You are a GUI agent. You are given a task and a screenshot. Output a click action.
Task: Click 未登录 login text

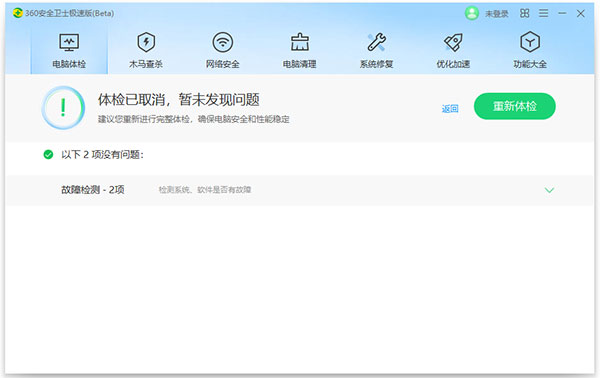click(497, 14)
